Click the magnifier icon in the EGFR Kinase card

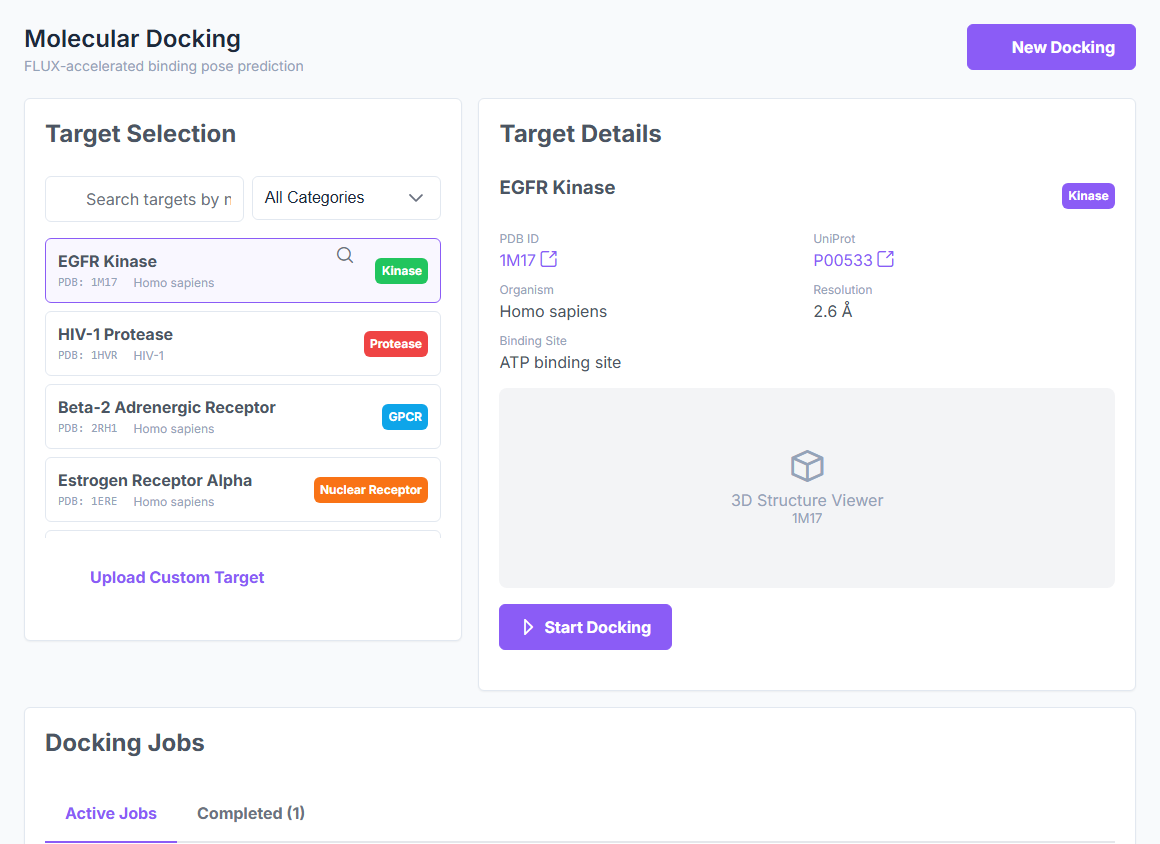(x=345, y=255)
